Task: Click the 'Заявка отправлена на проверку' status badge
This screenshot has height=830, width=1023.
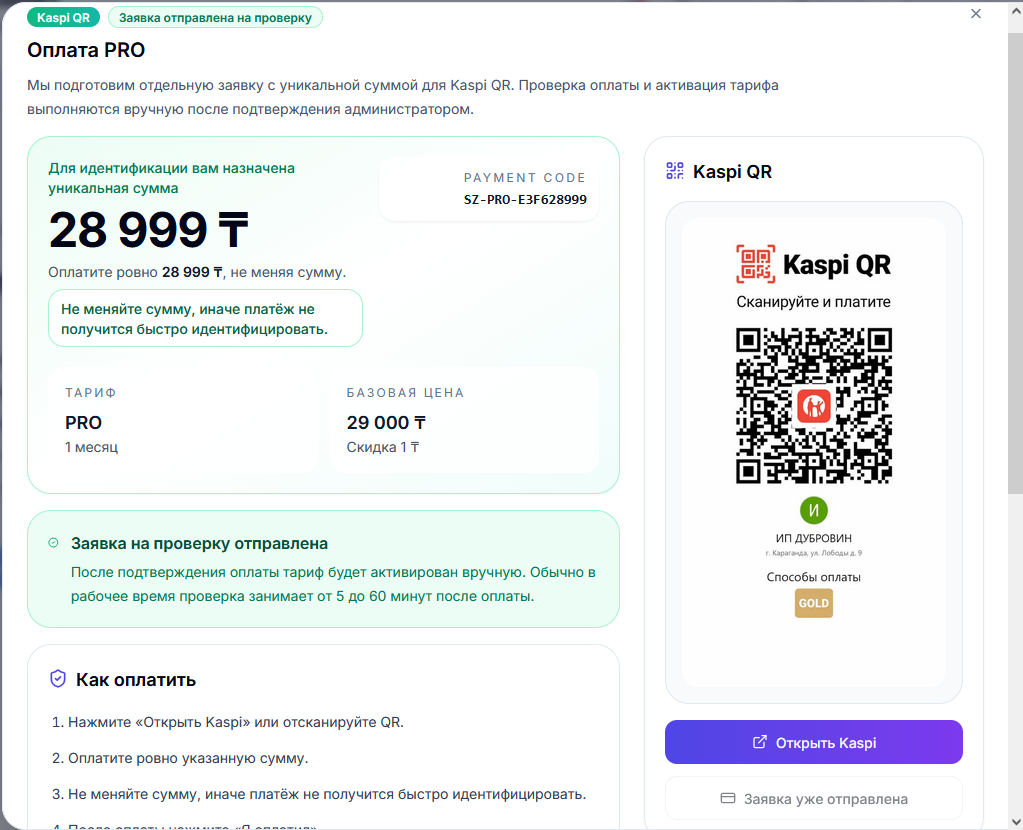Action: 215,17
